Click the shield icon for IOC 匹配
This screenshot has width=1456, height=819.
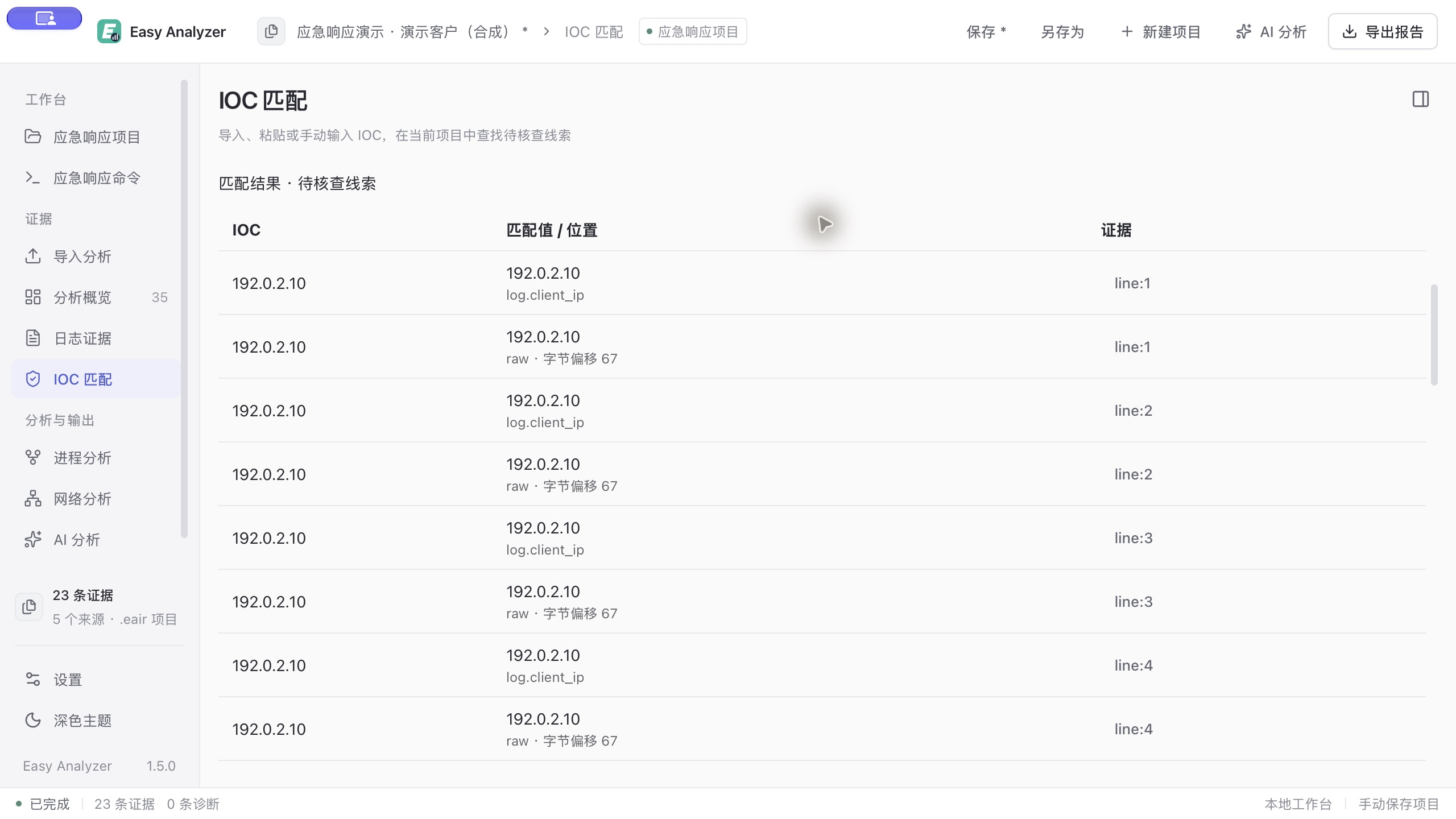(33, 379)
